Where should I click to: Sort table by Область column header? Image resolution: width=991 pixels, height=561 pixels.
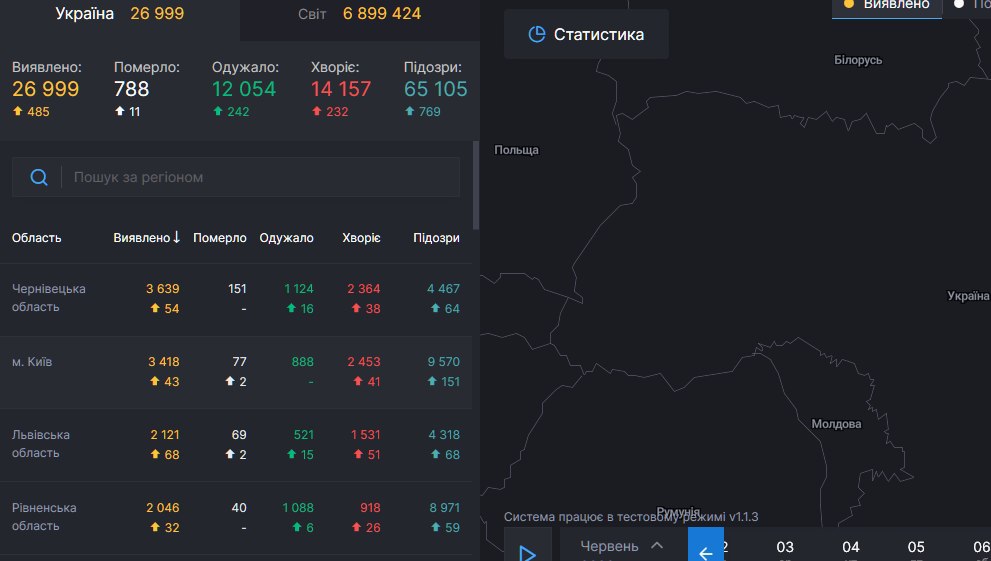[x=37, y=238]
